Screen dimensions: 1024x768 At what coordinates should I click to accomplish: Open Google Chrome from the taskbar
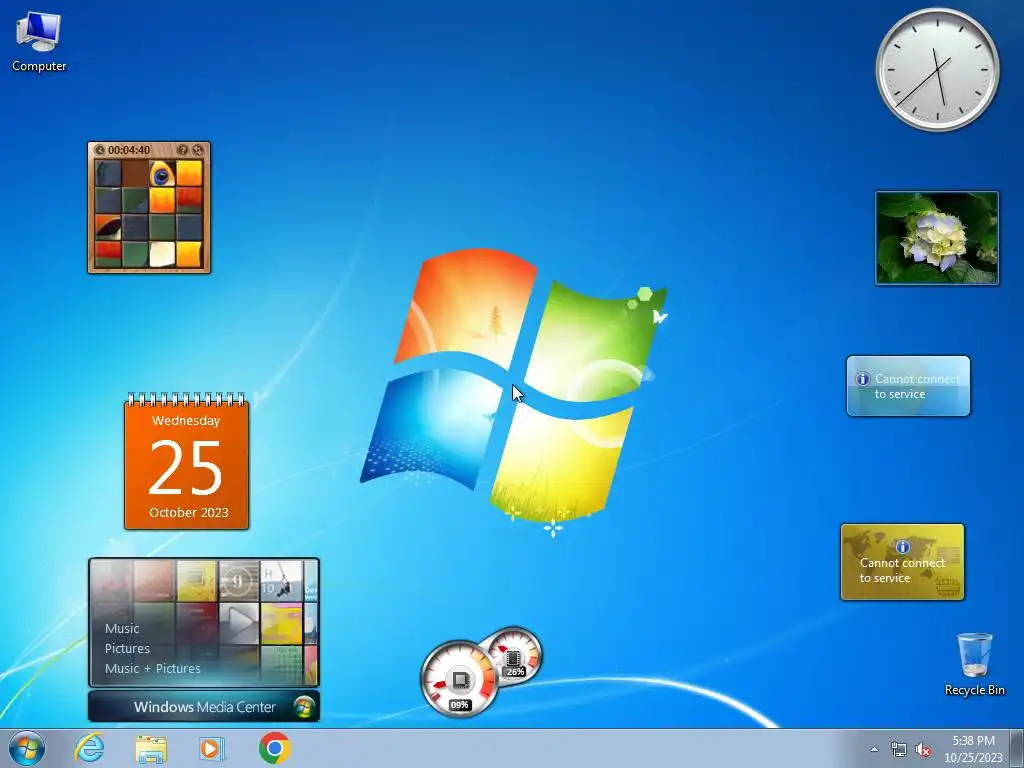(x=274, y=748)
